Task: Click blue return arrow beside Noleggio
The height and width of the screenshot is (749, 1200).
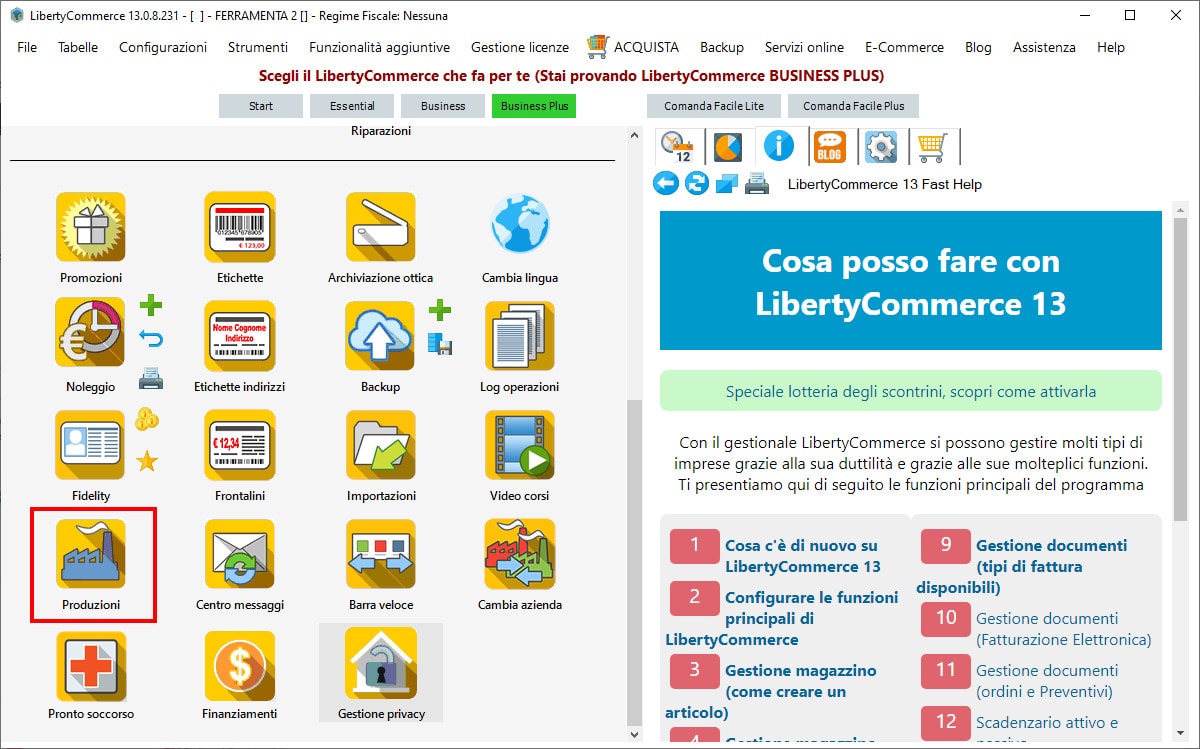Action: tap(150, 340)
